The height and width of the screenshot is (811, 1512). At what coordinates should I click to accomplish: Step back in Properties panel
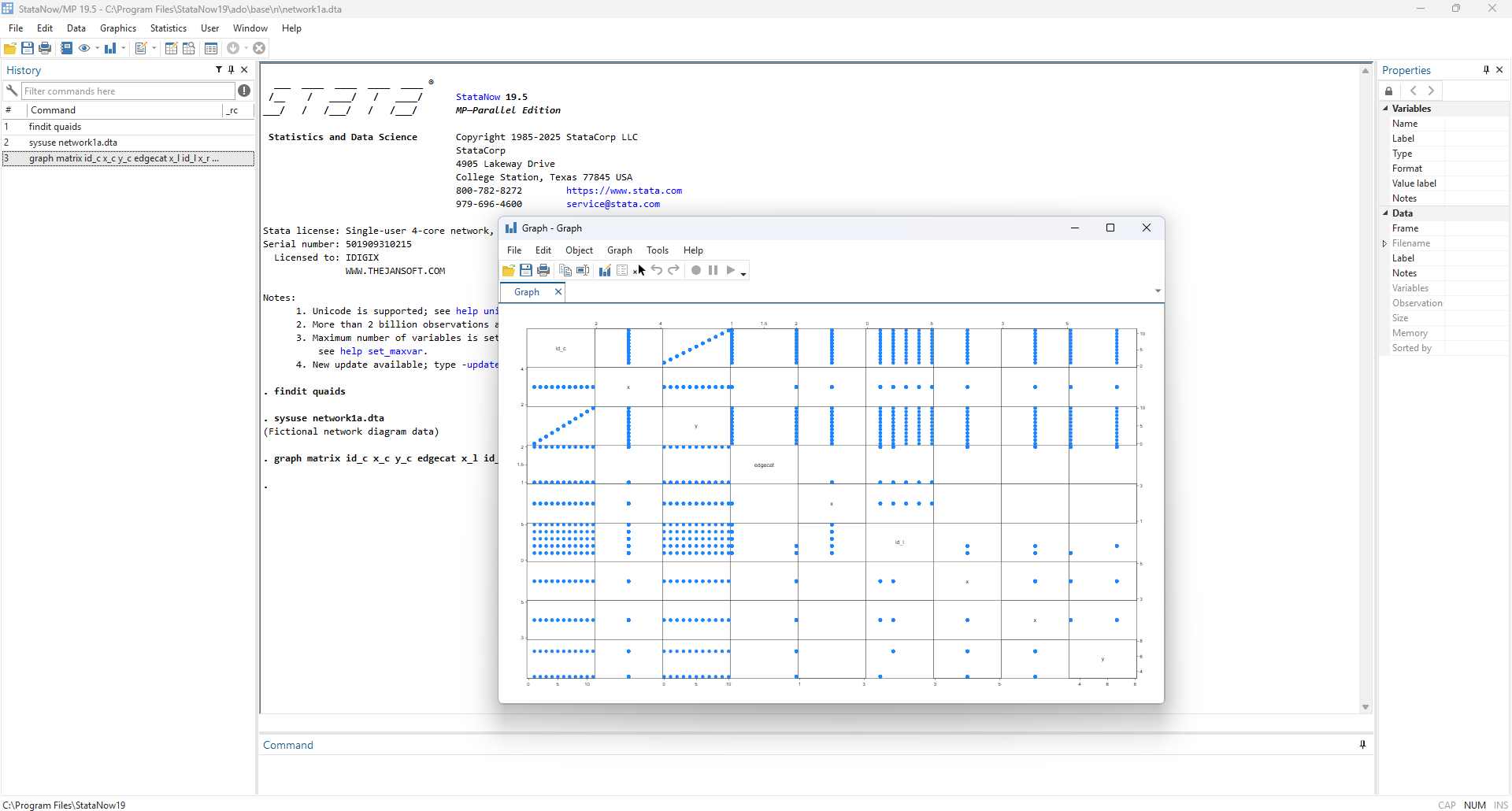[1414, 91]
